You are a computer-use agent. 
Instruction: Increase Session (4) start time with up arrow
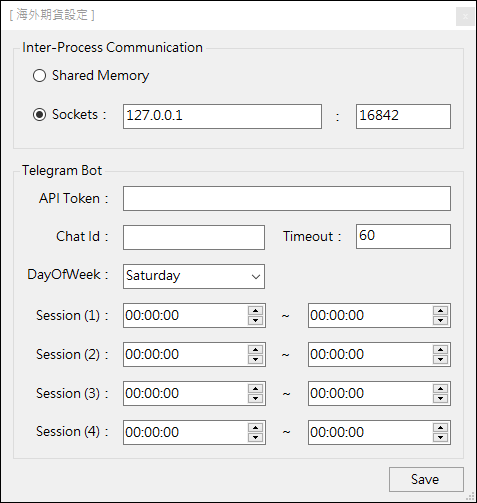point(255,428)
